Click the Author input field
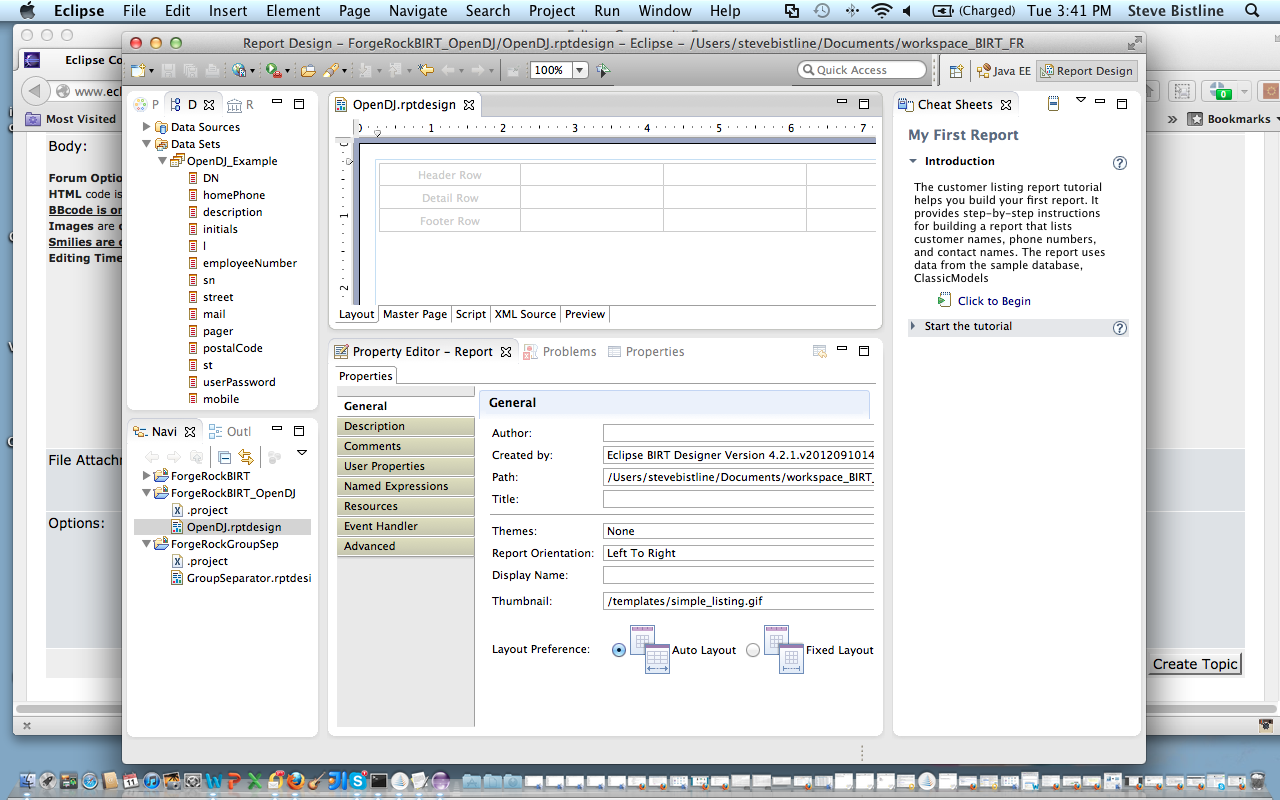1280x800 pixels. 738,433
